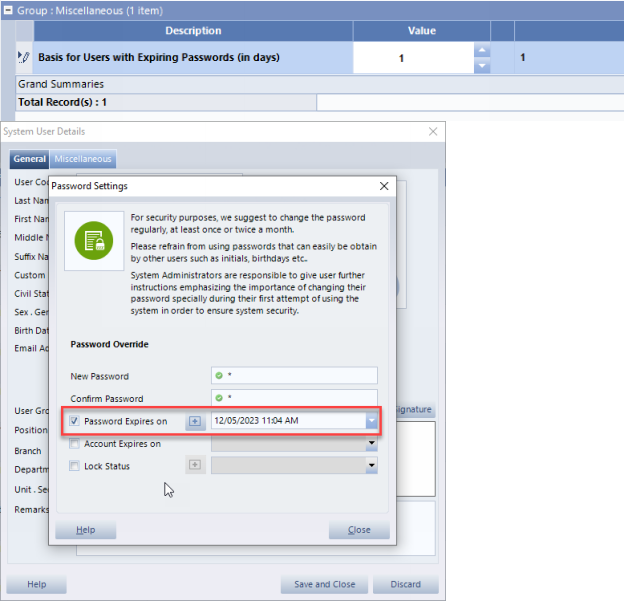Viewport: 625px width, 601px height.
Task: Click plus button beside Password Expires on
Action: pyautogui.click(x=195, y=421)
